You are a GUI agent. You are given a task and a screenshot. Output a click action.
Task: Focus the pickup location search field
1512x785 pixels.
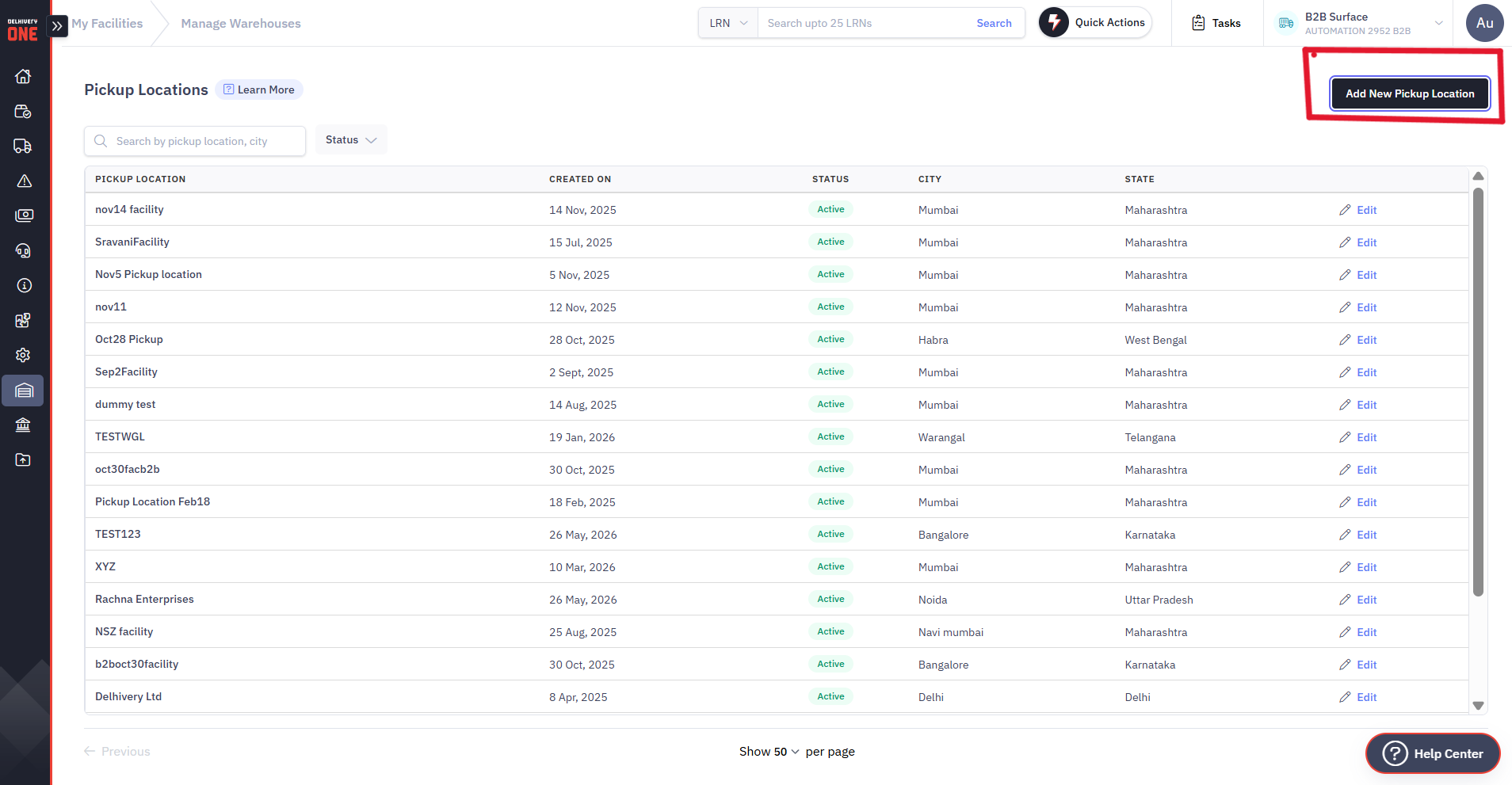click(x=195, y=141)
